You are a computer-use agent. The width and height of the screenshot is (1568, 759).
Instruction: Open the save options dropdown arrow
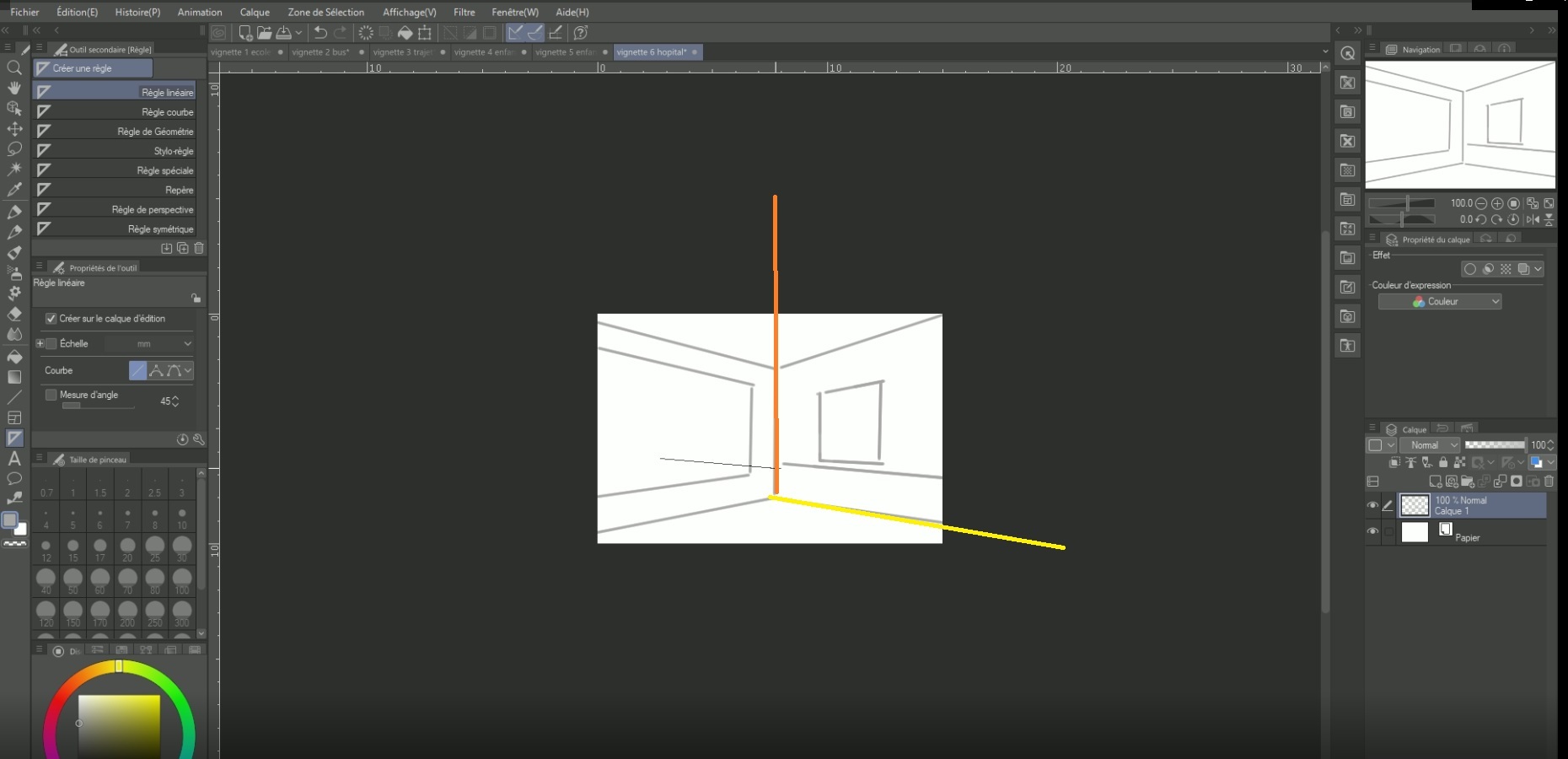point(298,33)
